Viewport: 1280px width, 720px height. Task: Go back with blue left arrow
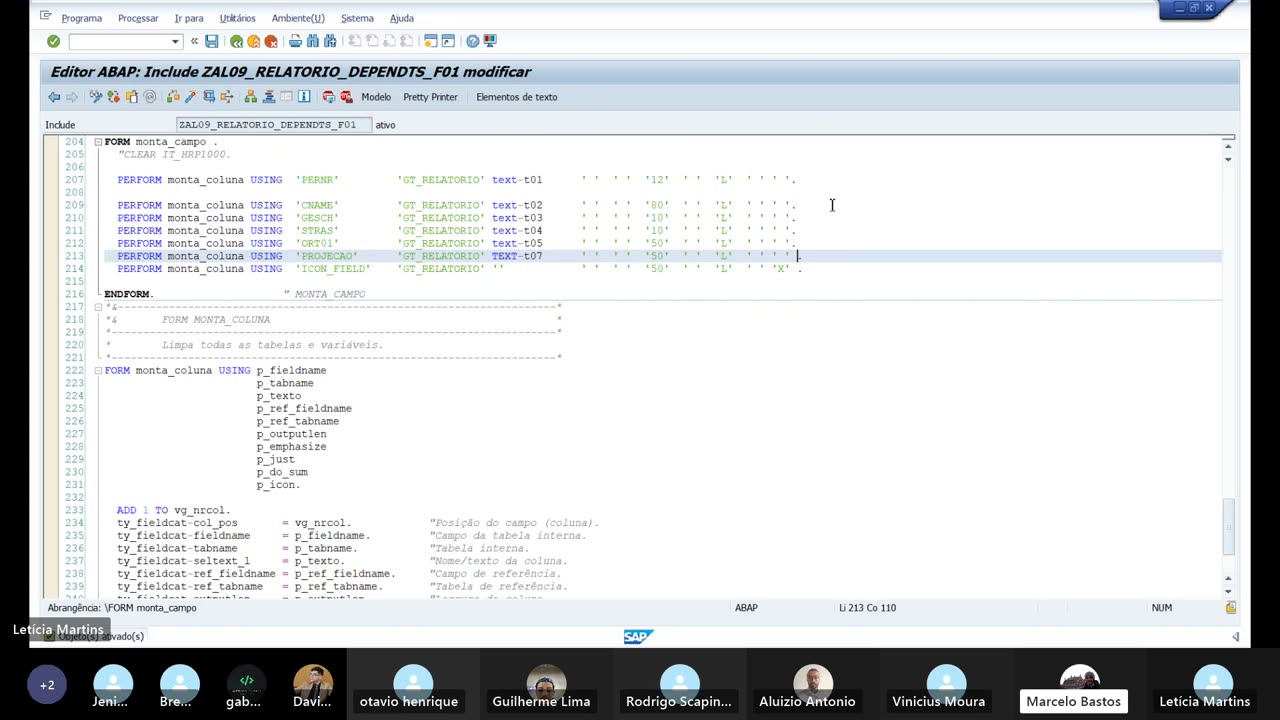54,97
